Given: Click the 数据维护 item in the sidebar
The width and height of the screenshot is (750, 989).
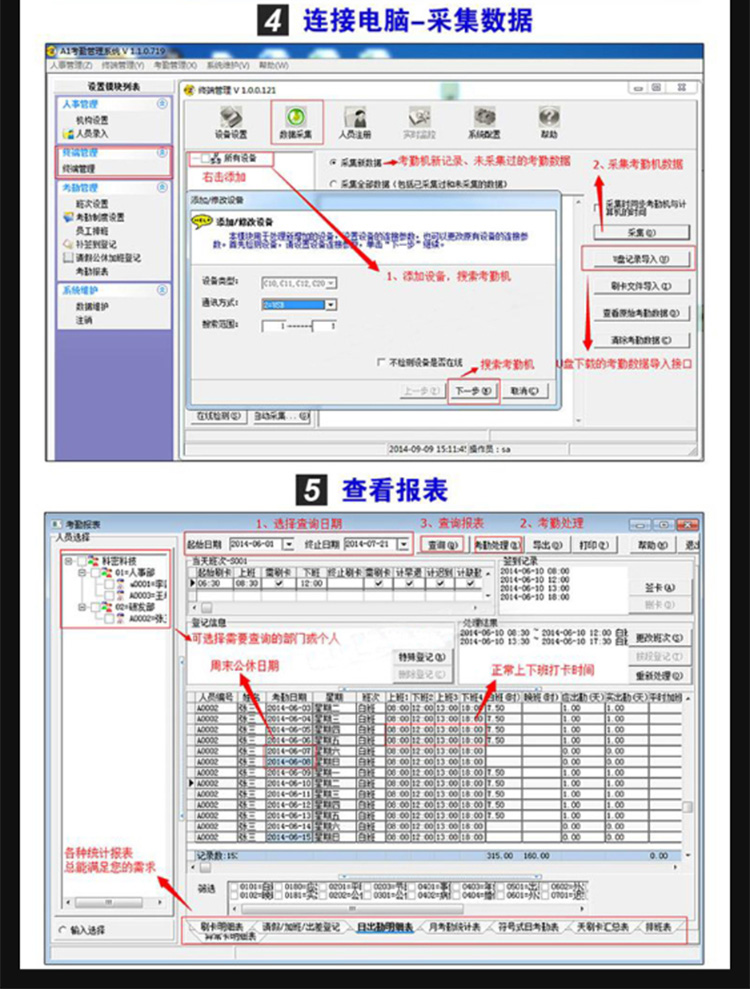Looking at the screenshot, I should click(92, 307).
